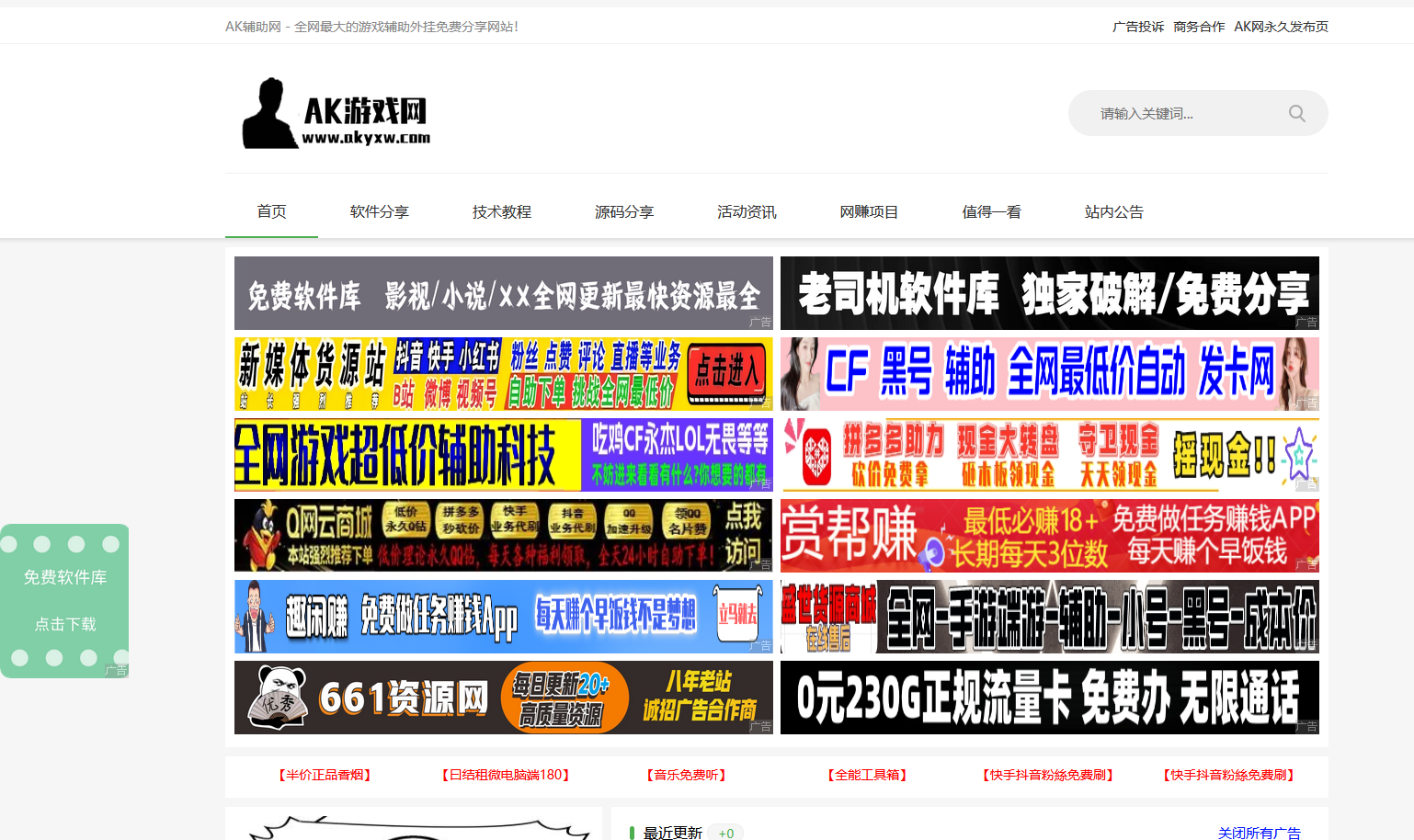Open the 首页 navigation tab

tap(271, 211)
